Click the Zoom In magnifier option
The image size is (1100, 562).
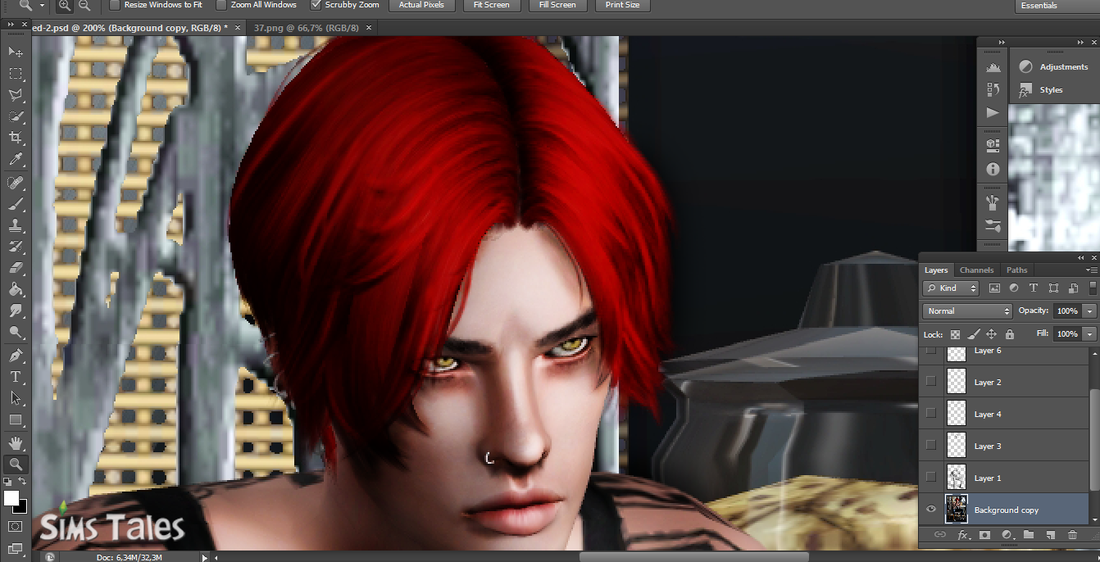pyautogui.click(x=65, y=5)
